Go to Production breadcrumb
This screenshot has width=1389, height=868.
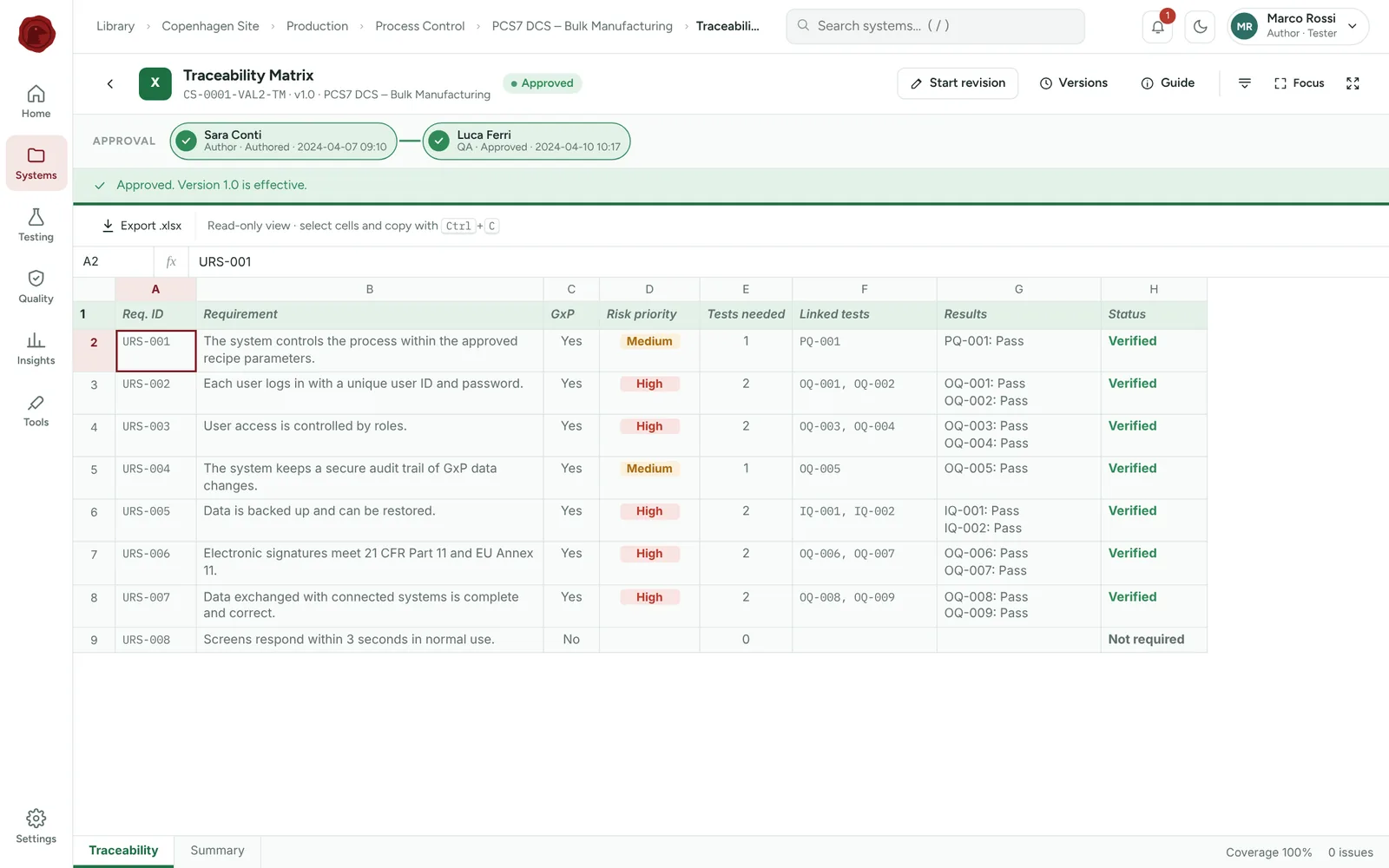[317, 26]
